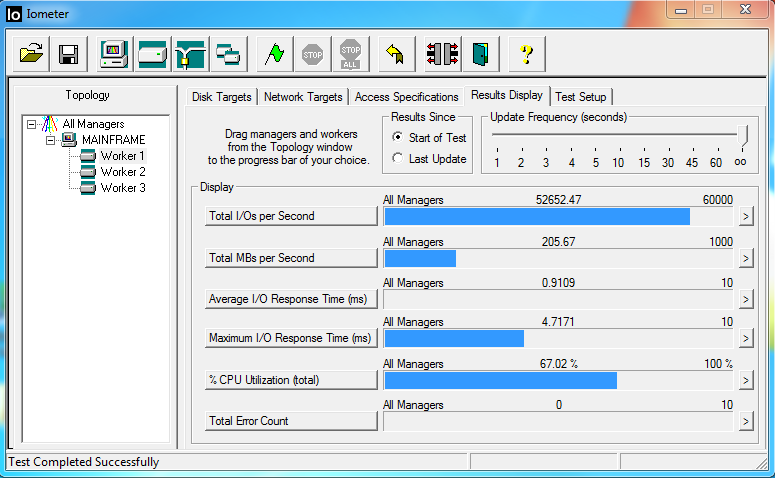Minimize the Iometer window
The image size is (775, 478).
[x=681, y=9]
